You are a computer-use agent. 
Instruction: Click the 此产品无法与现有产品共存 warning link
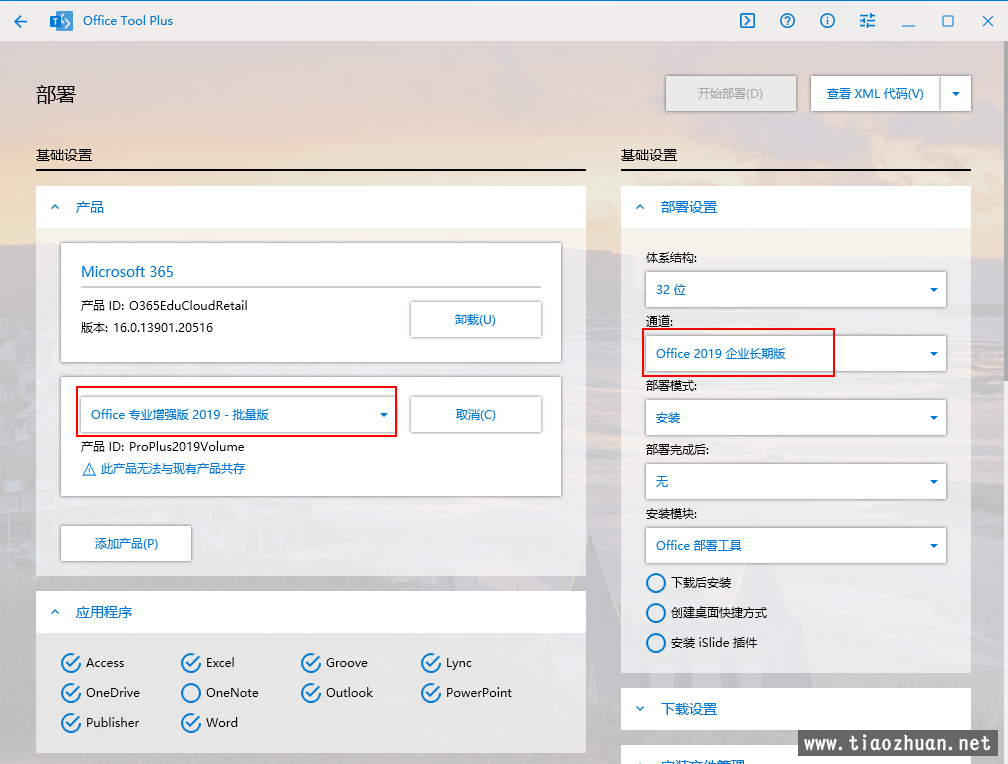173,469
